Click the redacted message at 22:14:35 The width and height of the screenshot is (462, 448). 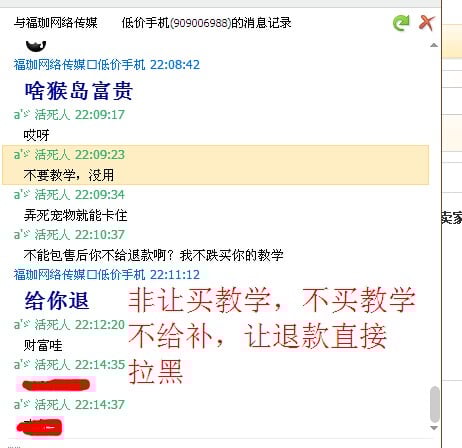pyautogui.click(x=56, y=384)
